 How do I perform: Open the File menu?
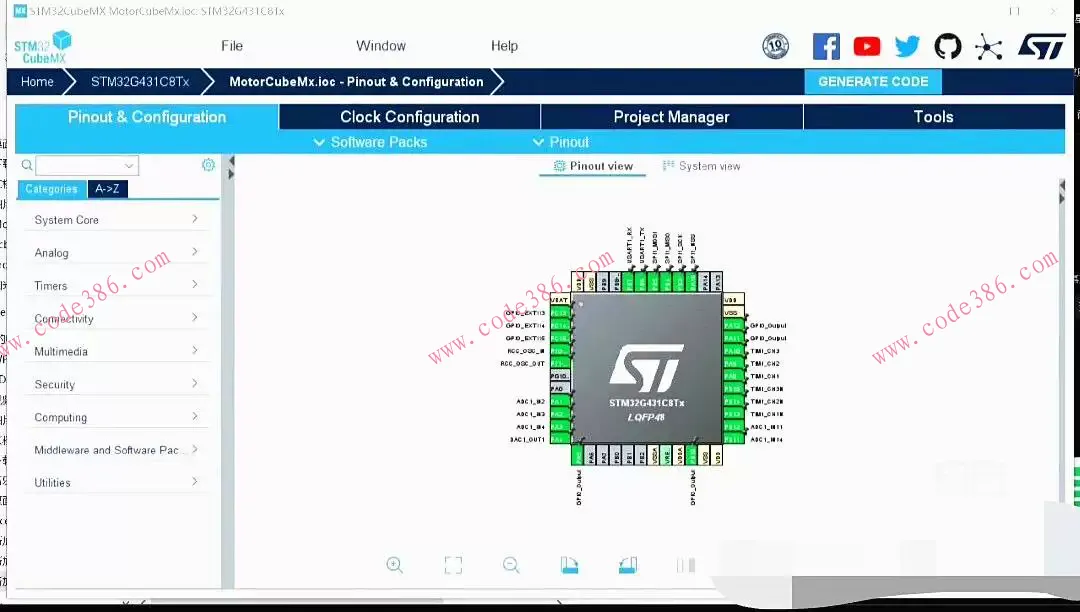click(232, 46)
